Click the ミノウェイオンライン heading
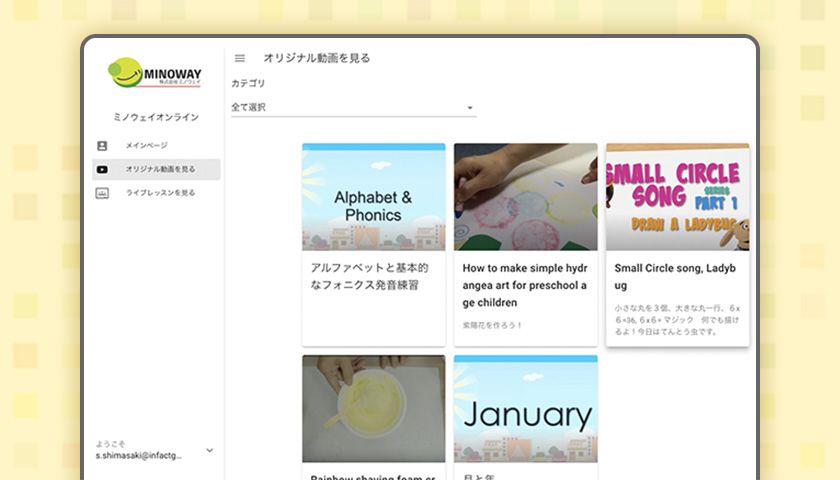Screen dimensions: 840x480 click(156, 117)
